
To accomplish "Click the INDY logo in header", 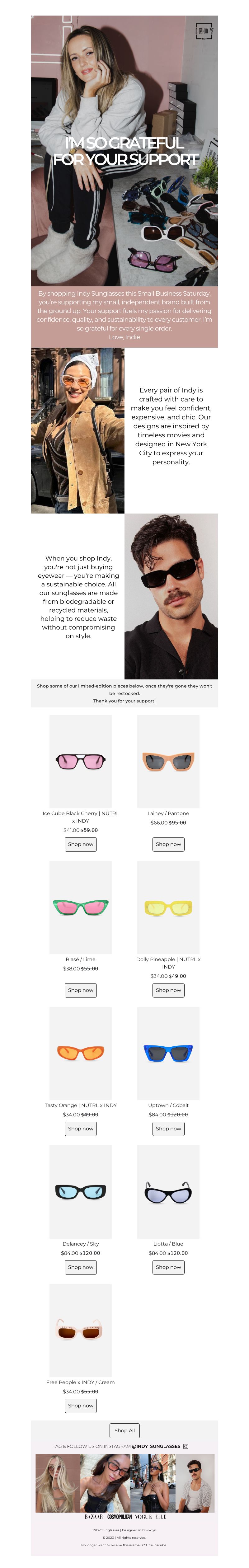I will pos(204,31).
